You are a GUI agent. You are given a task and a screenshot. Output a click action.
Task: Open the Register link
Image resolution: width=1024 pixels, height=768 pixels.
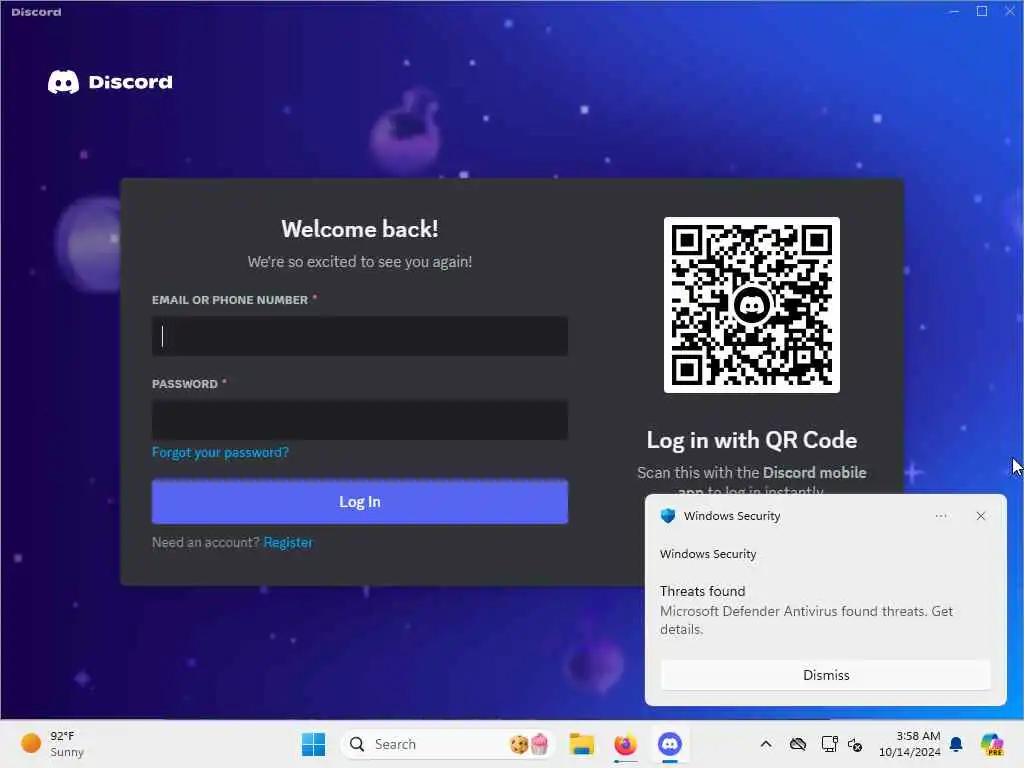pos(288,542)
